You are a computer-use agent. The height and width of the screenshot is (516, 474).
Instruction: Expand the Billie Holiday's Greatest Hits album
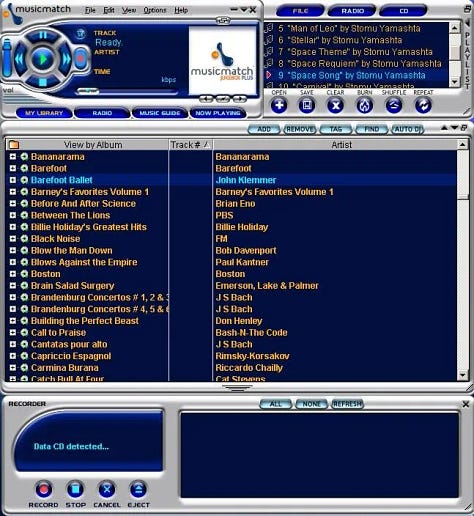pos(13,227)
